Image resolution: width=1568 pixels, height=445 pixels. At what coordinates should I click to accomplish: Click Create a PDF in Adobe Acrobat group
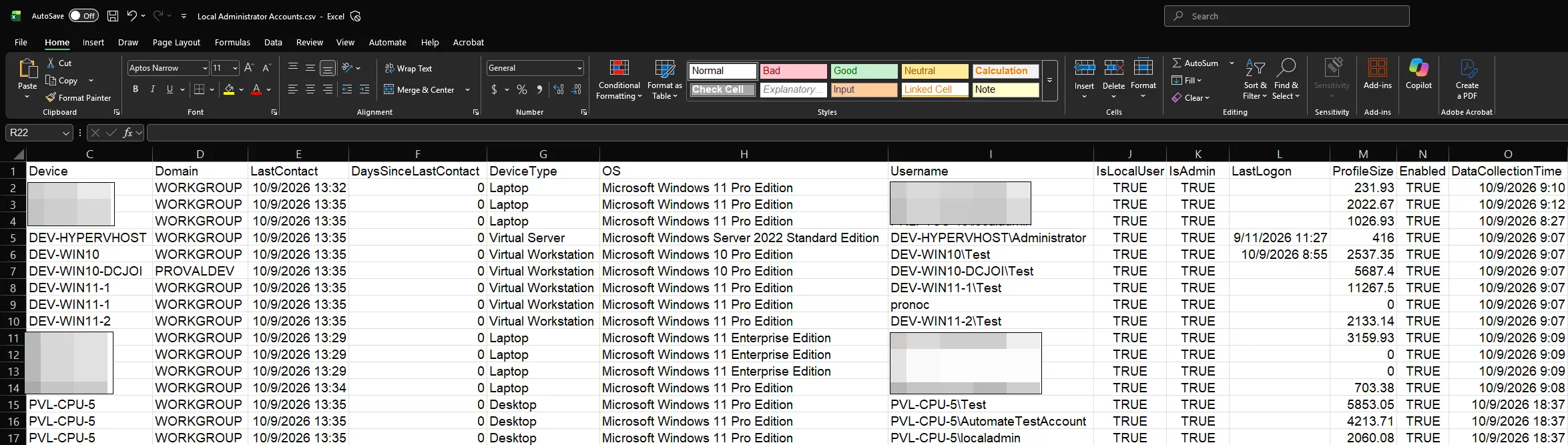(1467, 79)
